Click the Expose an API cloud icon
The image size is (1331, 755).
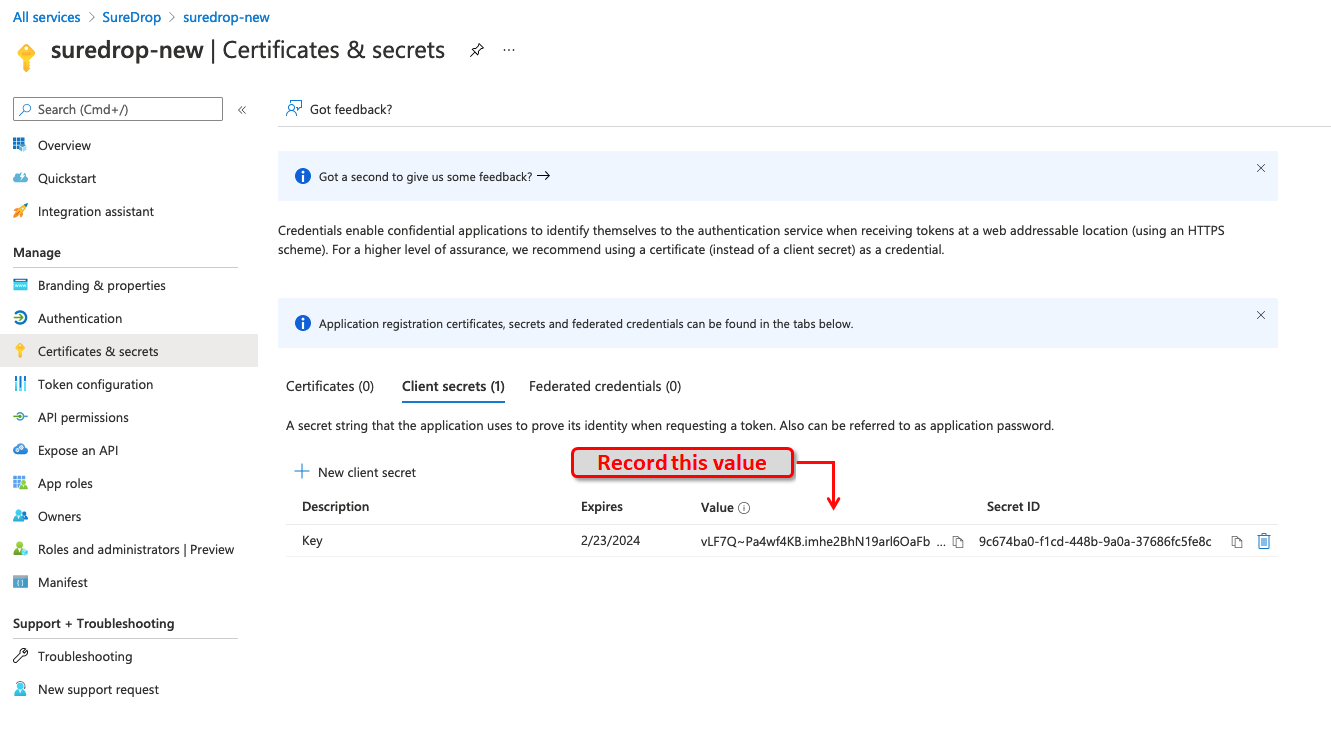[x=20, y=450]
